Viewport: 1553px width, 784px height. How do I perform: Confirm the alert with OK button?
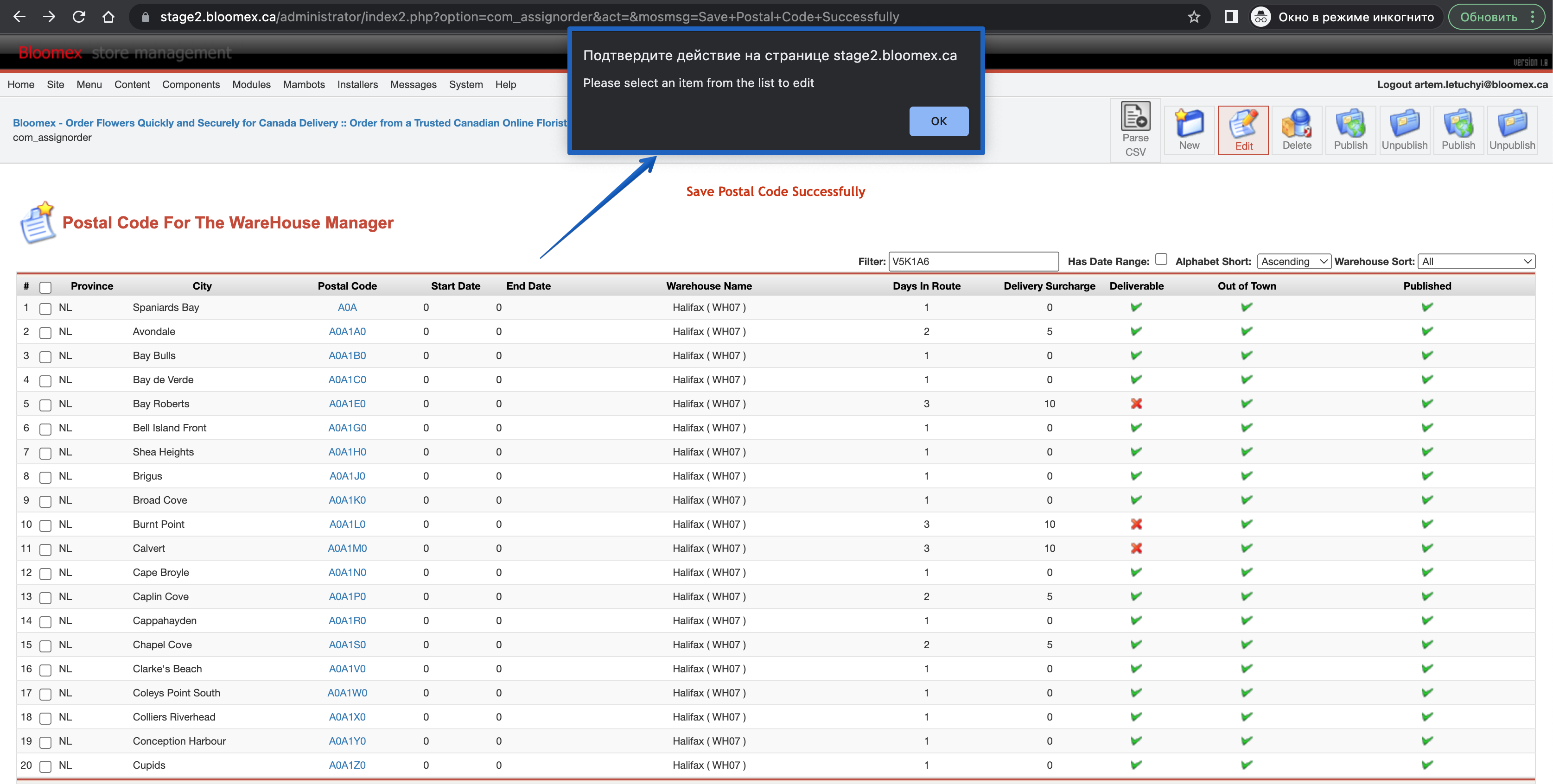pos(939,121)
